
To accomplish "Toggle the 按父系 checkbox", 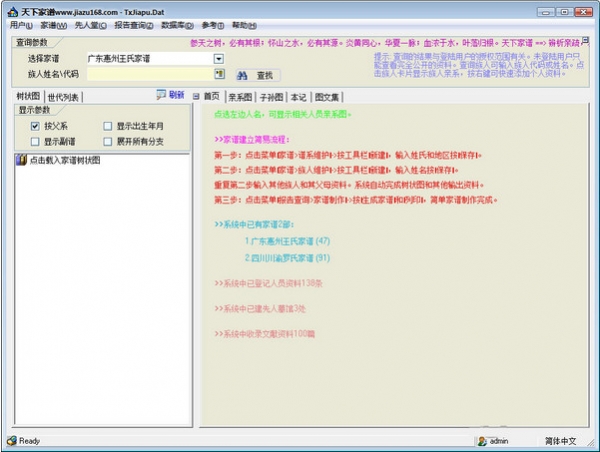I will pos(35,127).
